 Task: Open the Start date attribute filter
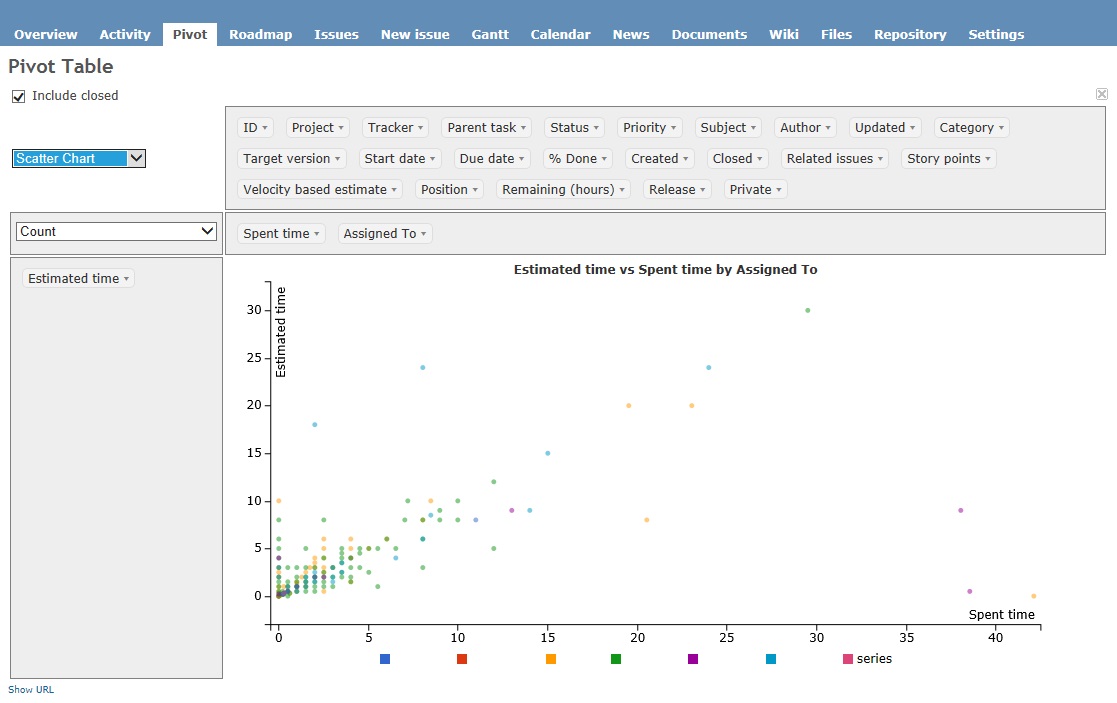pyautogui.click(x=399, y=159)
